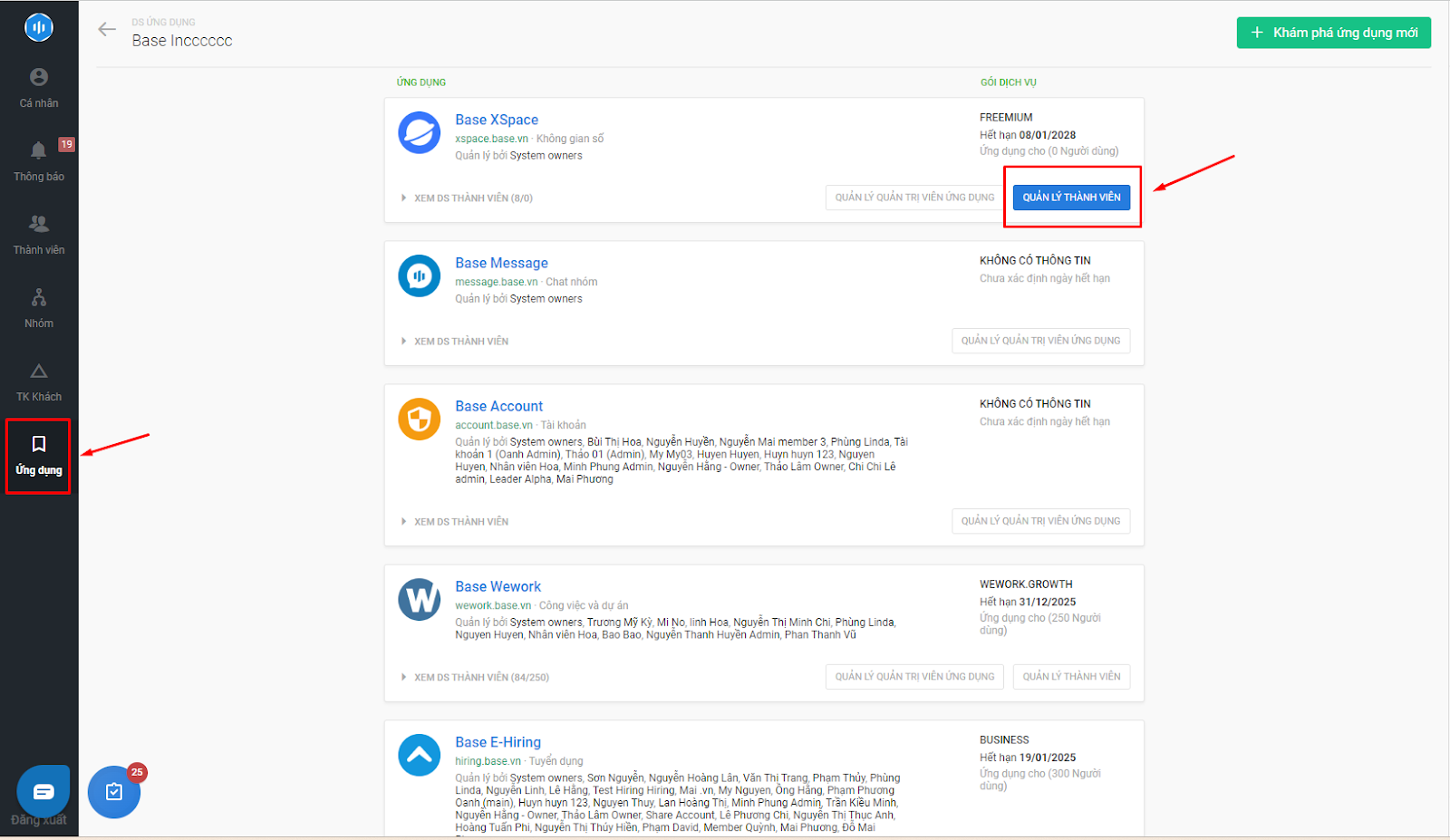Viewport: 1450px width, 840px height.
Task: Click Quản lý quản trị viên for Base Account
Action: (1040, 521)
